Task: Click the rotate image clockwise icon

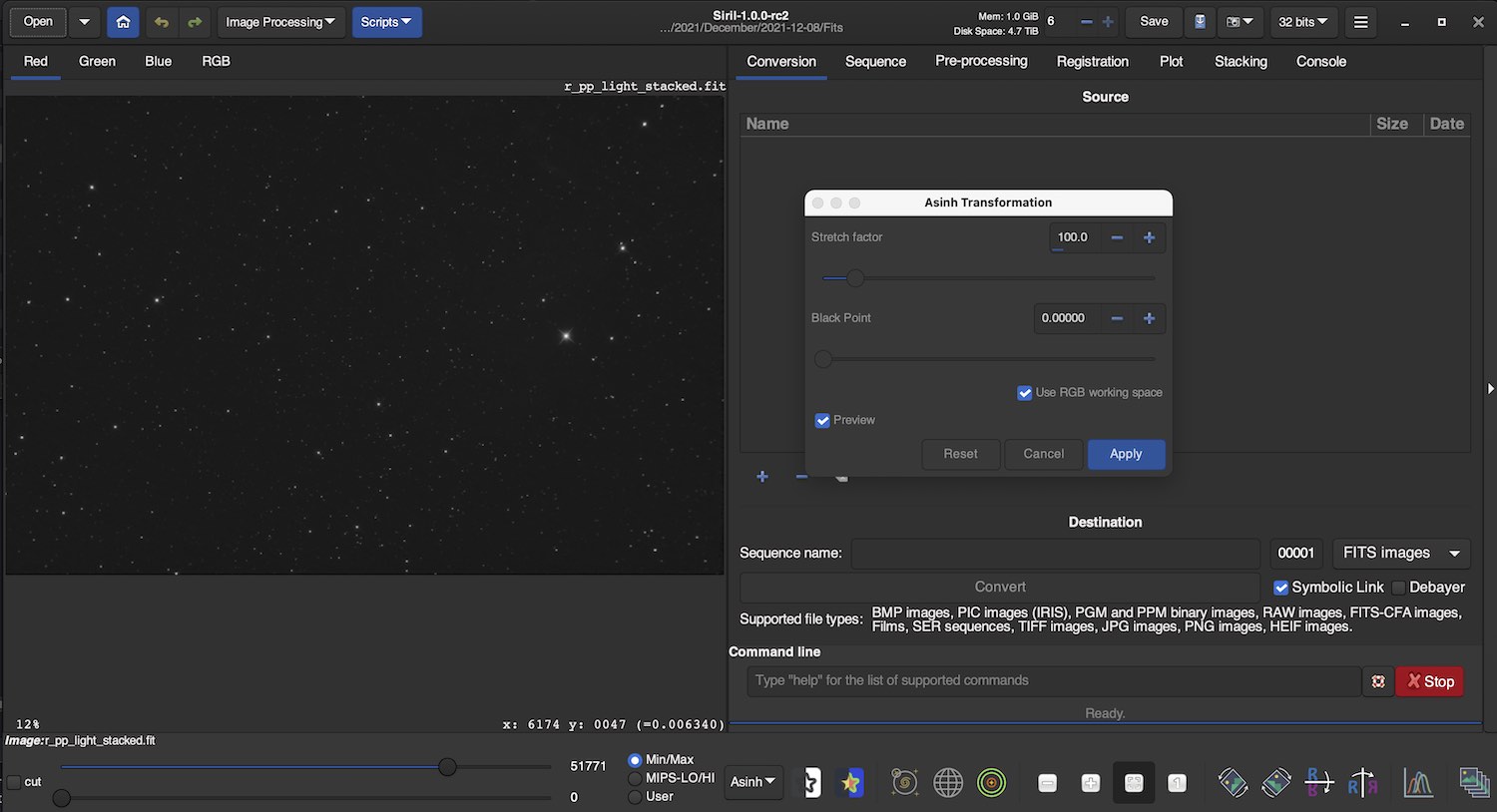Action: pyautogui.click(x=1275, y=783)
